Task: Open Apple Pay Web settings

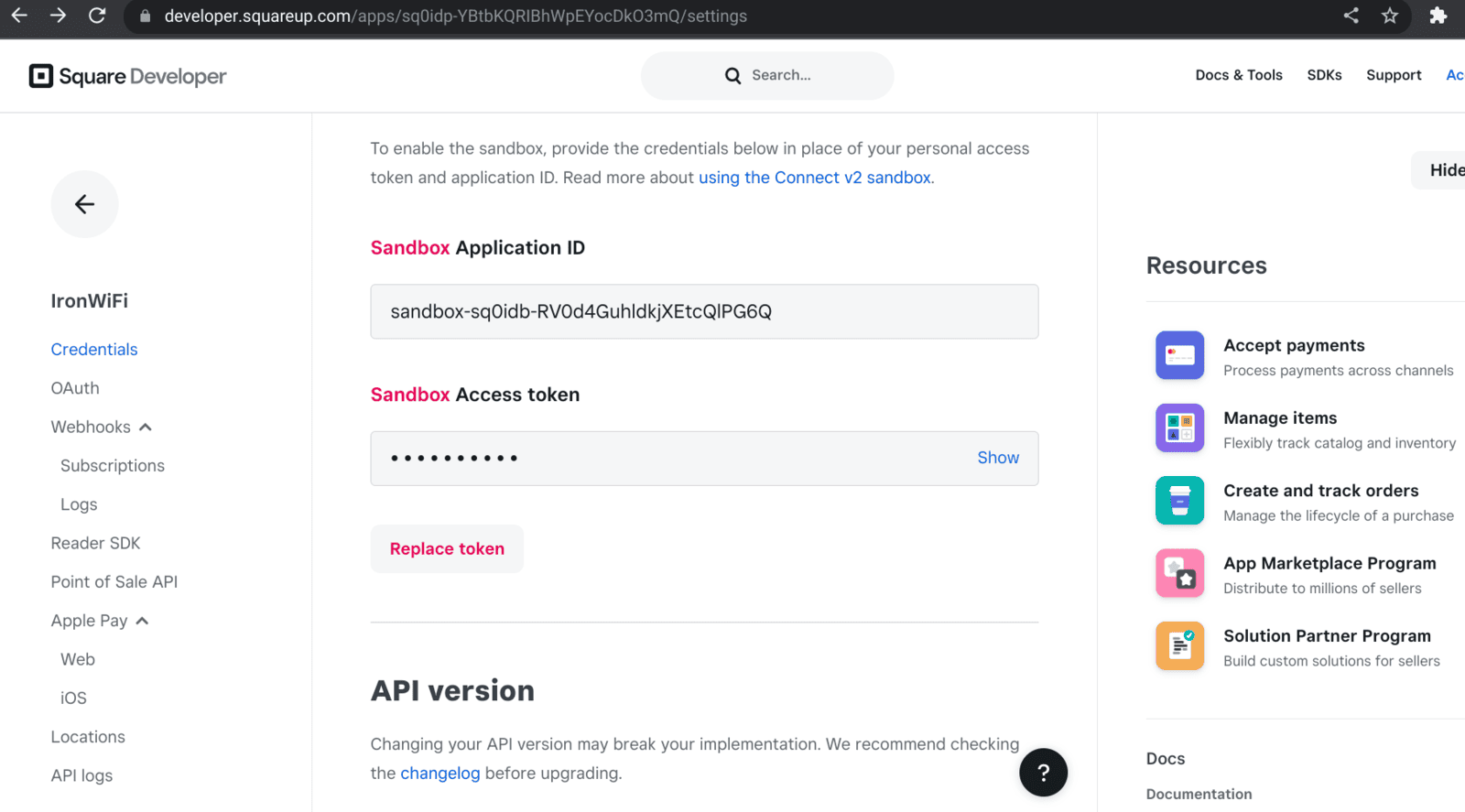Action: [78, 659]
